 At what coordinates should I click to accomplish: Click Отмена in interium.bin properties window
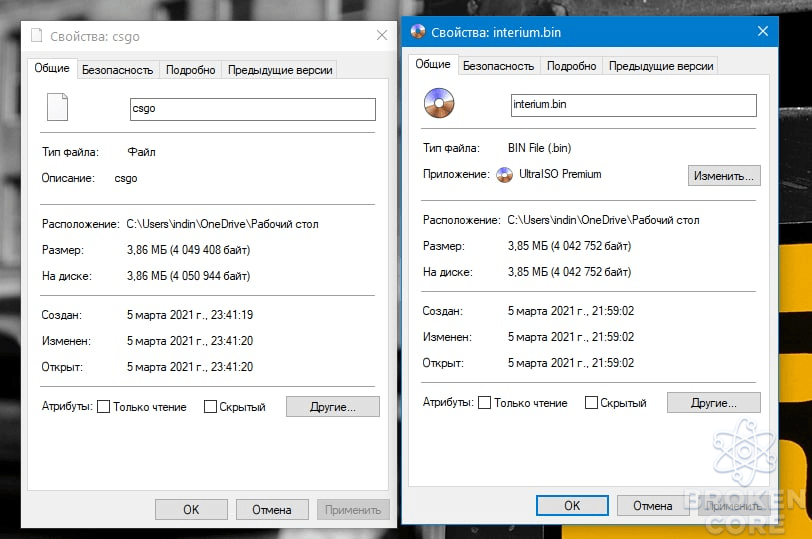(x=653, y=506)
